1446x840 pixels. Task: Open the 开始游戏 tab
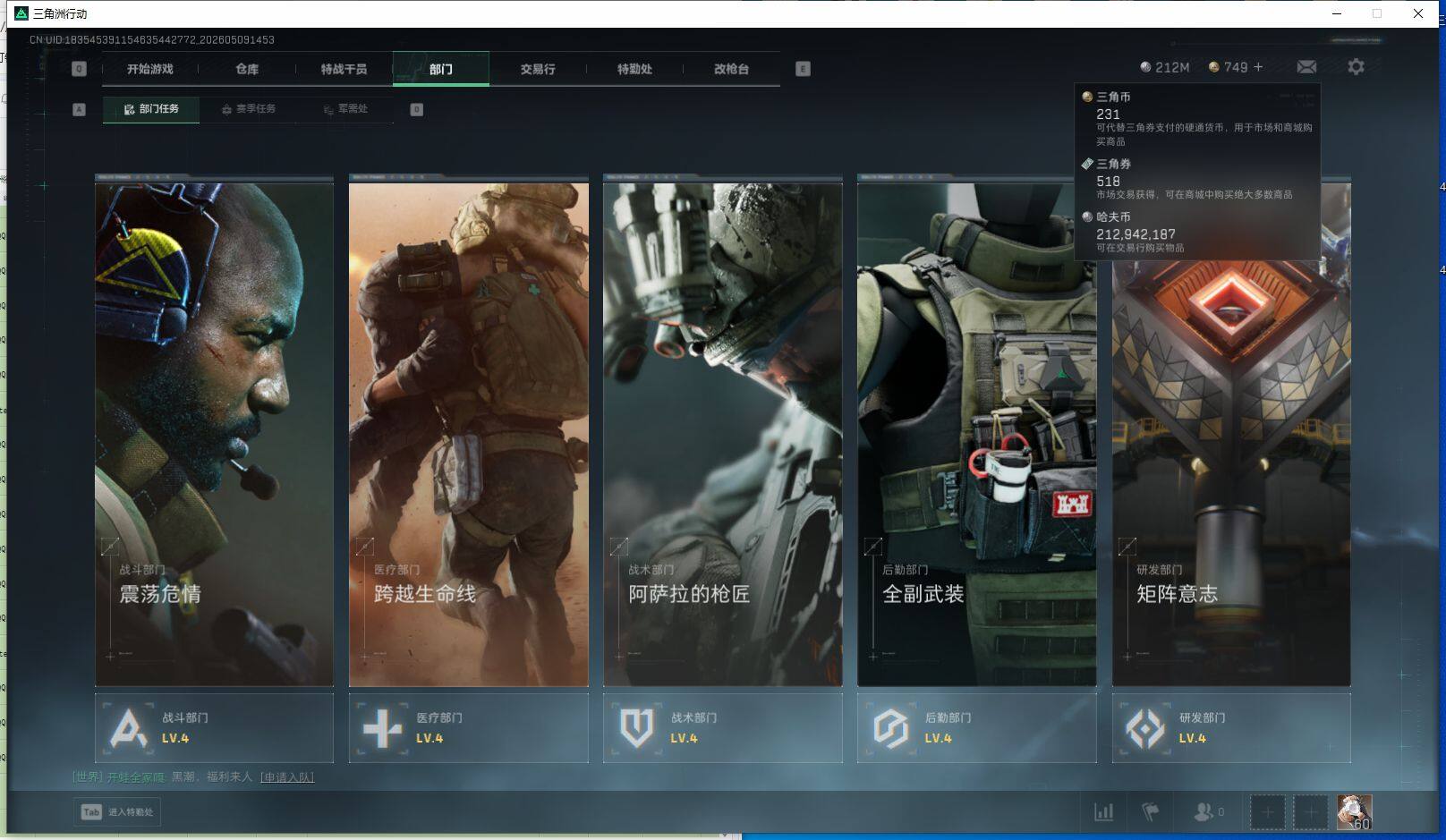pyautogui.click(x=149, y=69)
